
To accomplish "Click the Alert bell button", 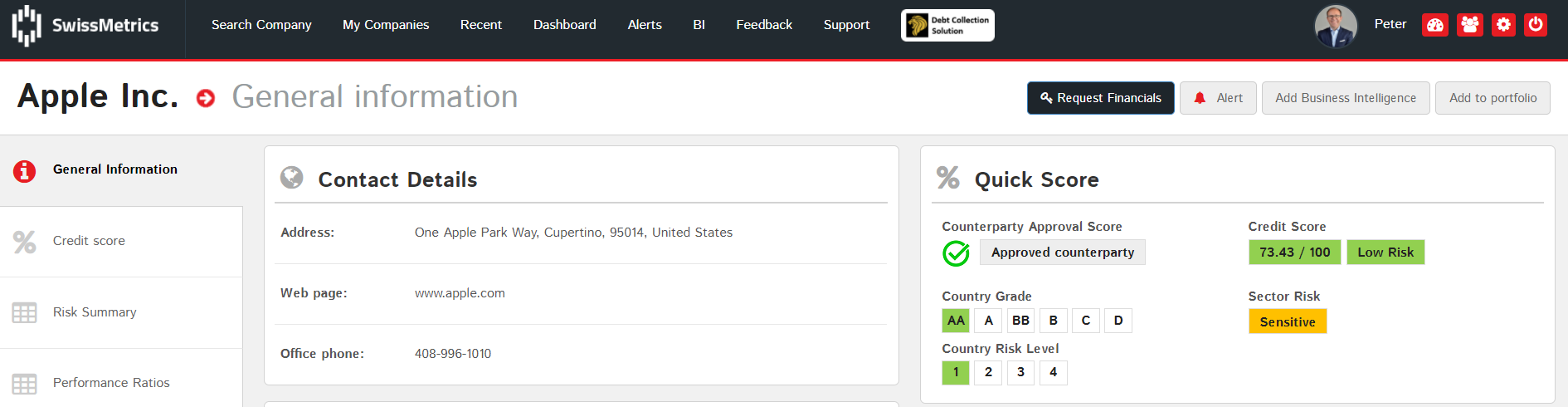I will (x=1218, y=98).
